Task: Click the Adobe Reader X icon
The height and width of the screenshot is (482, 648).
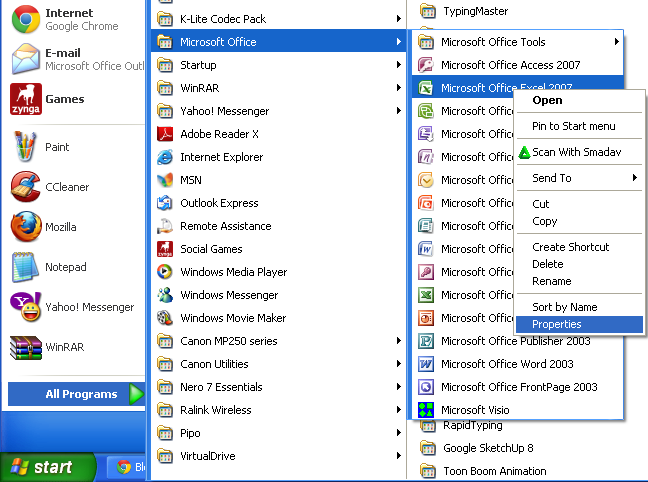Action: pyautogui.click(x=165, y=134)
